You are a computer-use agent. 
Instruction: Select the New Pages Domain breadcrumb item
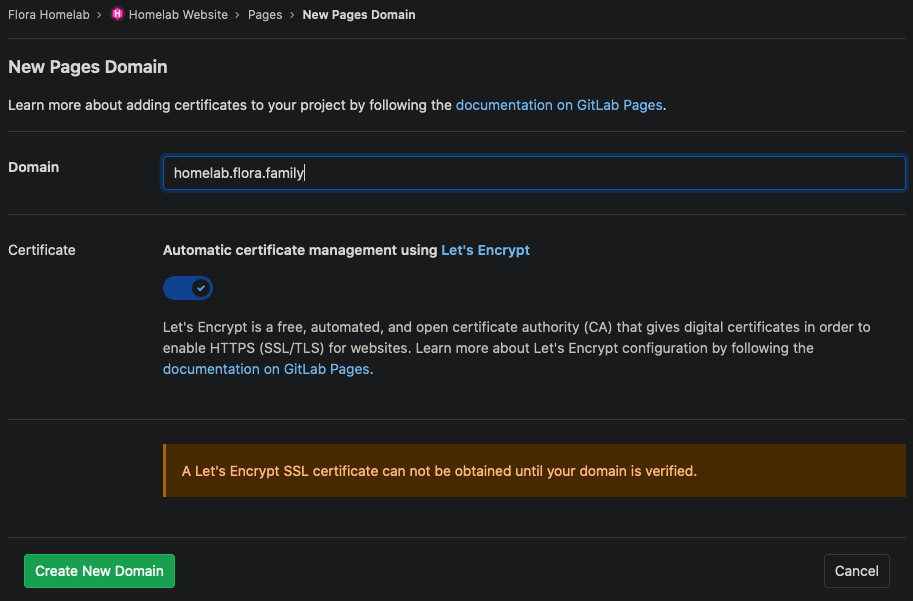point(358,15)
